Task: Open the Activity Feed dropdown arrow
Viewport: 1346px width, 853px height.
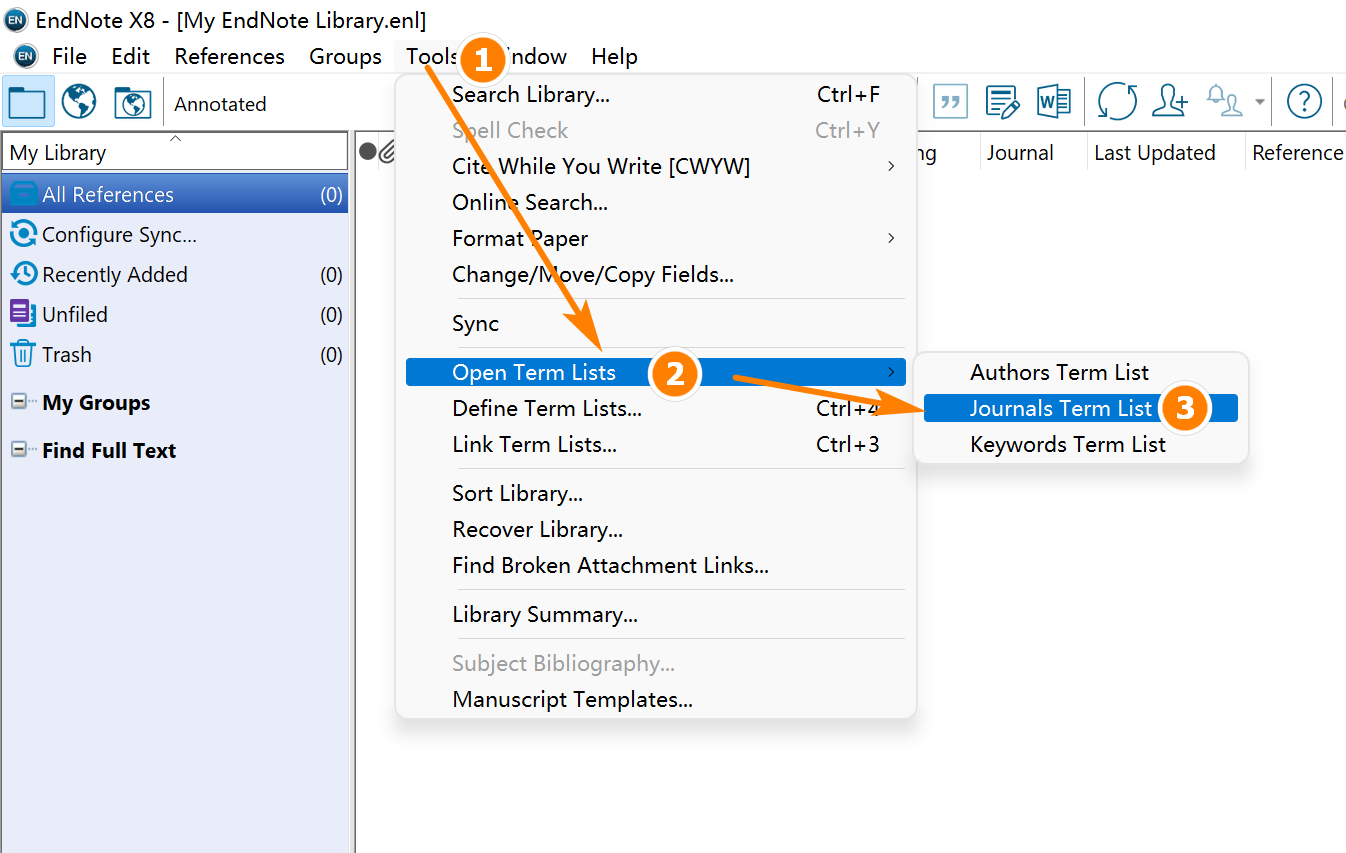Action: pos(1259,102)
